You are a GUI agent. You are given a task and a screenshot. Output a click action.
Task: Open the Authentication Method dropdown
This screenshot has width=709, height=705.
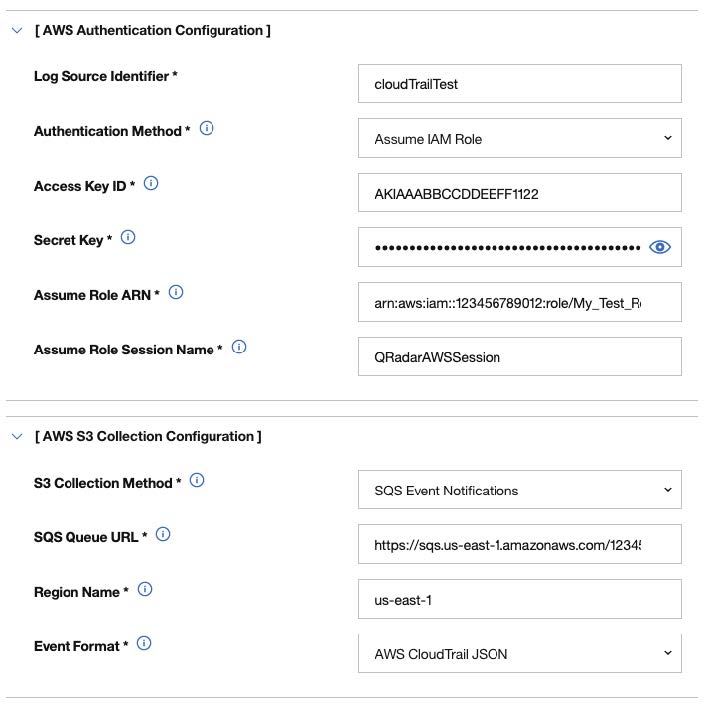pyautogui.click(x=520, y=139)
